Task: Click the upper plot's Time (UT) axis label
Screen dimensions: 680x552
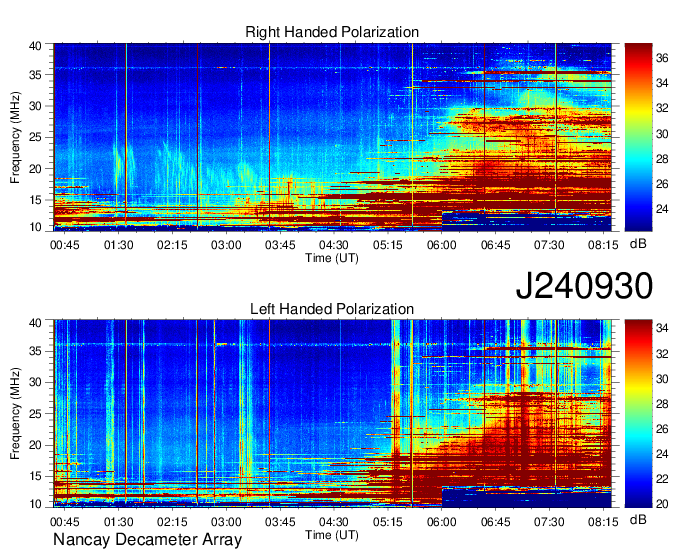Action: coord(332,258)
